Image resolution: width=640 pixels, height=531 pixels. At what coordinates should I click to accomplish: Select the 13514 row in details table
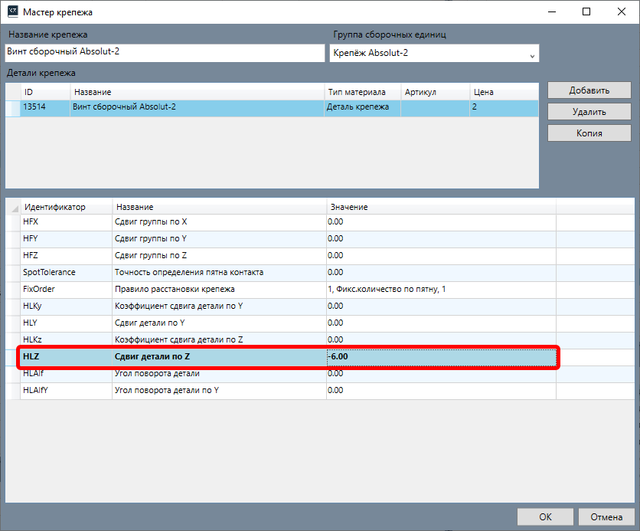(x=272, y=107)
